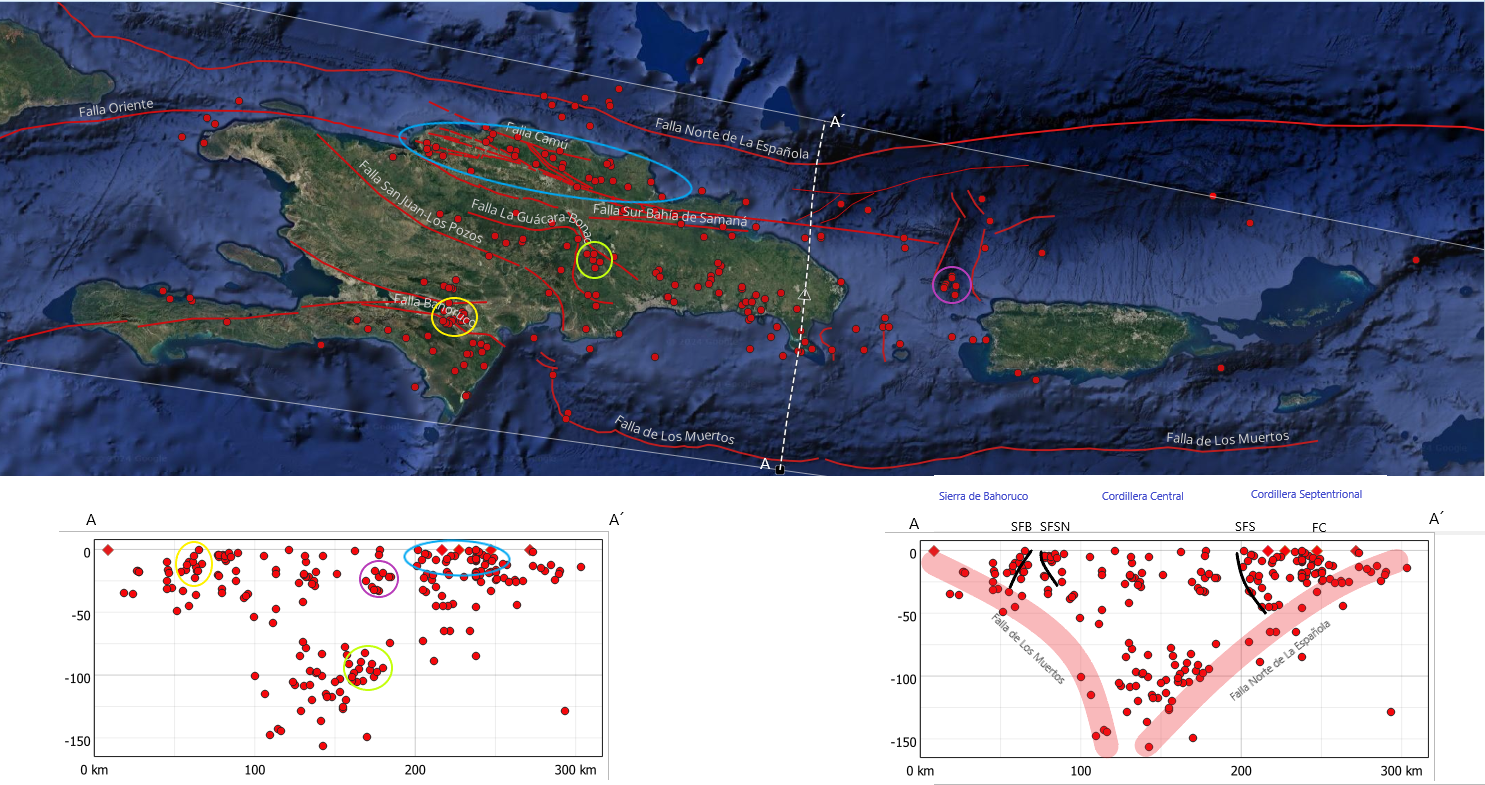Screen dimensions: 1485x785
Task: Select the 'Falla Norte de La Española' map label
Action: tap(732, 139)
